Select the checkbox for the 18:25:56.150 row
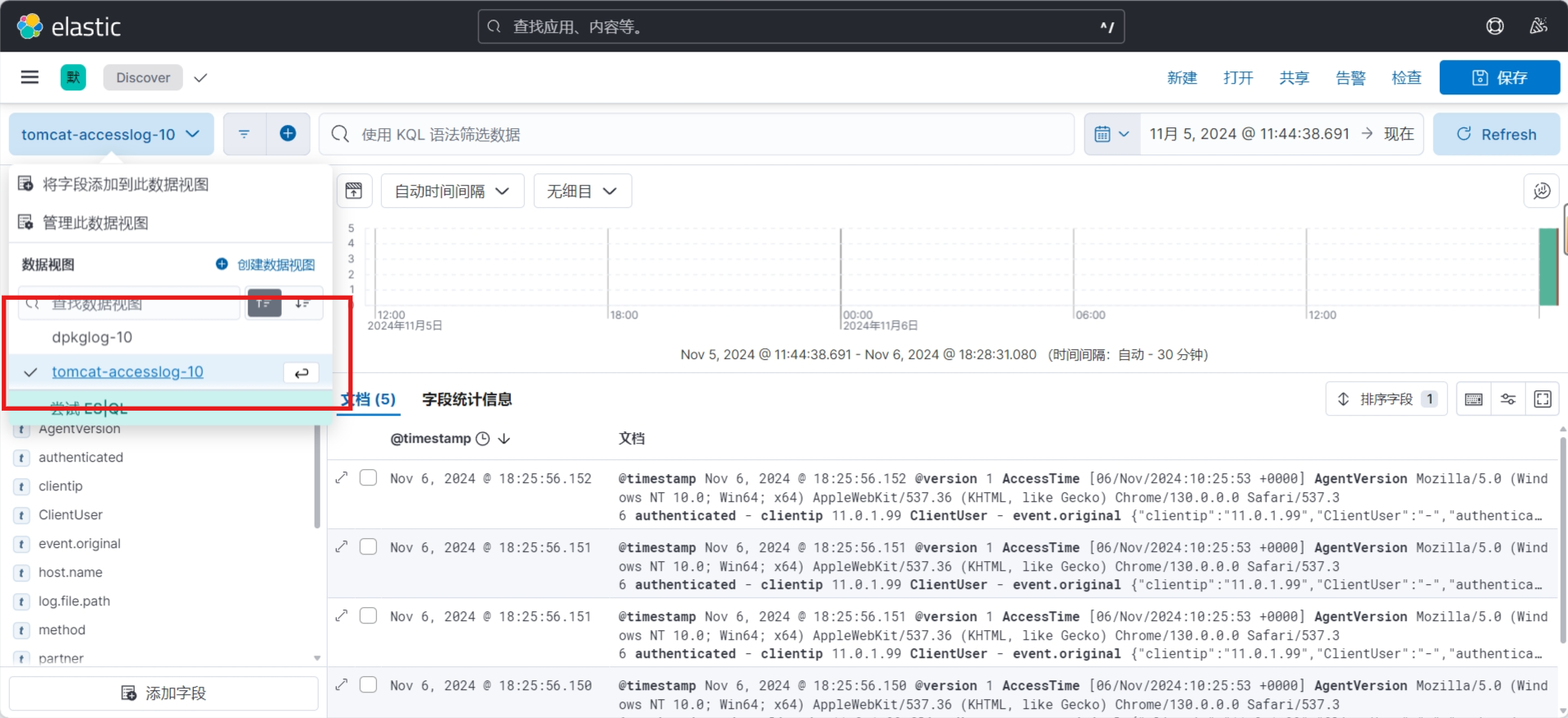Screen dimensions: 1568x718 pos(368,684)
